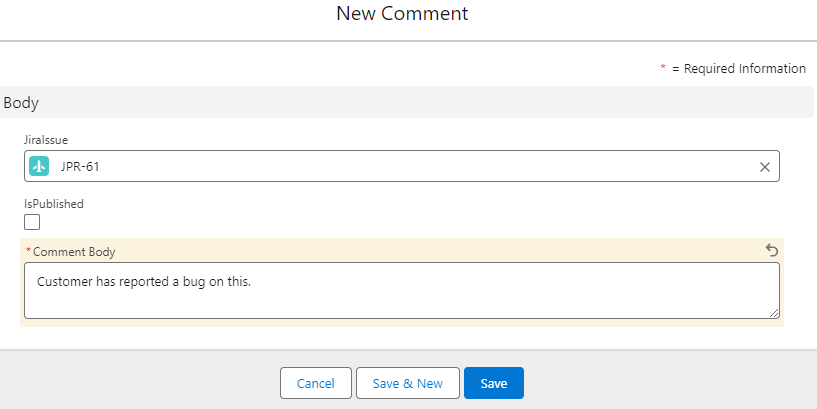Choose Save & New button
The width and height of the screenshot is (817, 409).
pos(407,383)
